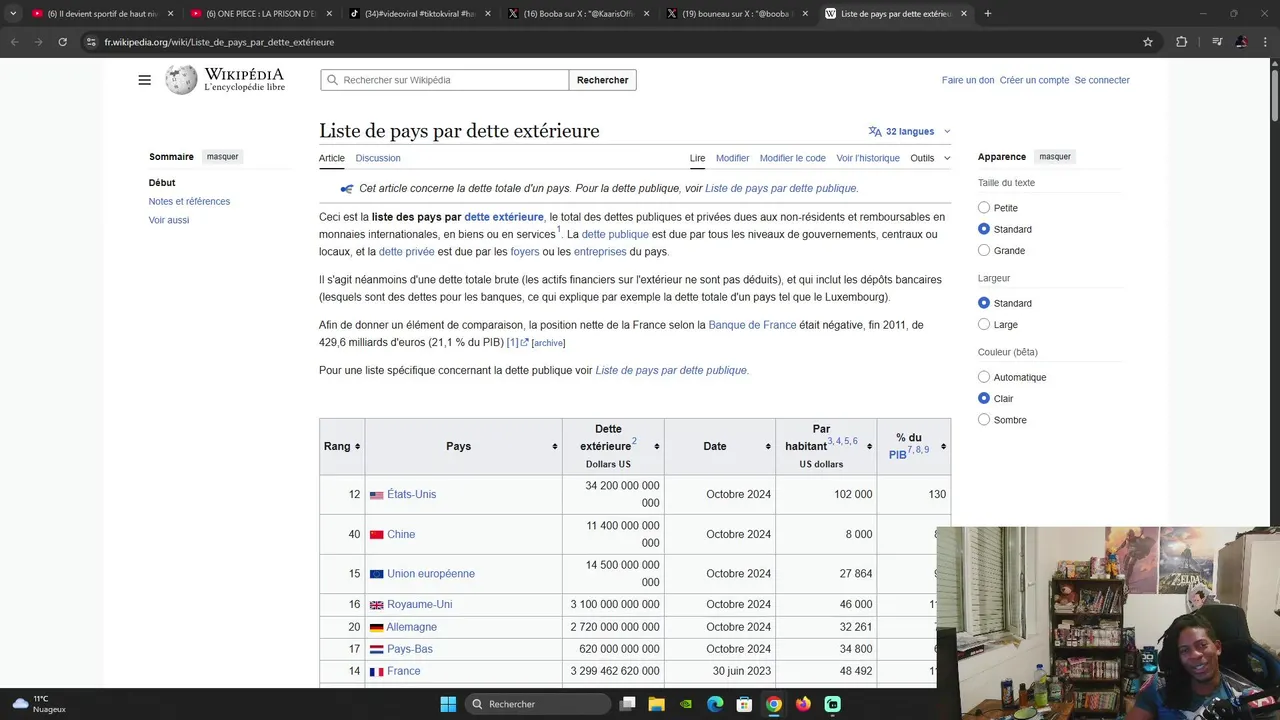Launch Firefox from the taskbar
This screenshot has width=1280, height=720.
click(x=803, y=704)
